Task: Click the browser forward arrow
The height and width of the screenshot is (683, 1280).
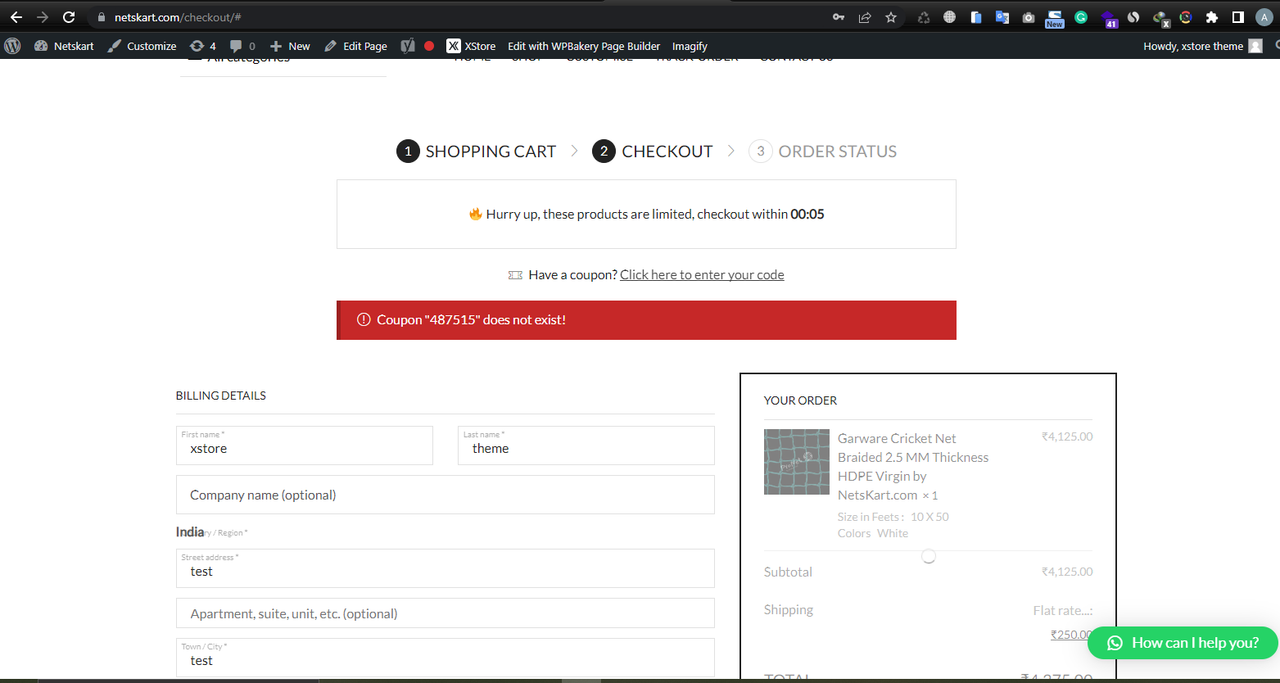Action: click(42, 17)
